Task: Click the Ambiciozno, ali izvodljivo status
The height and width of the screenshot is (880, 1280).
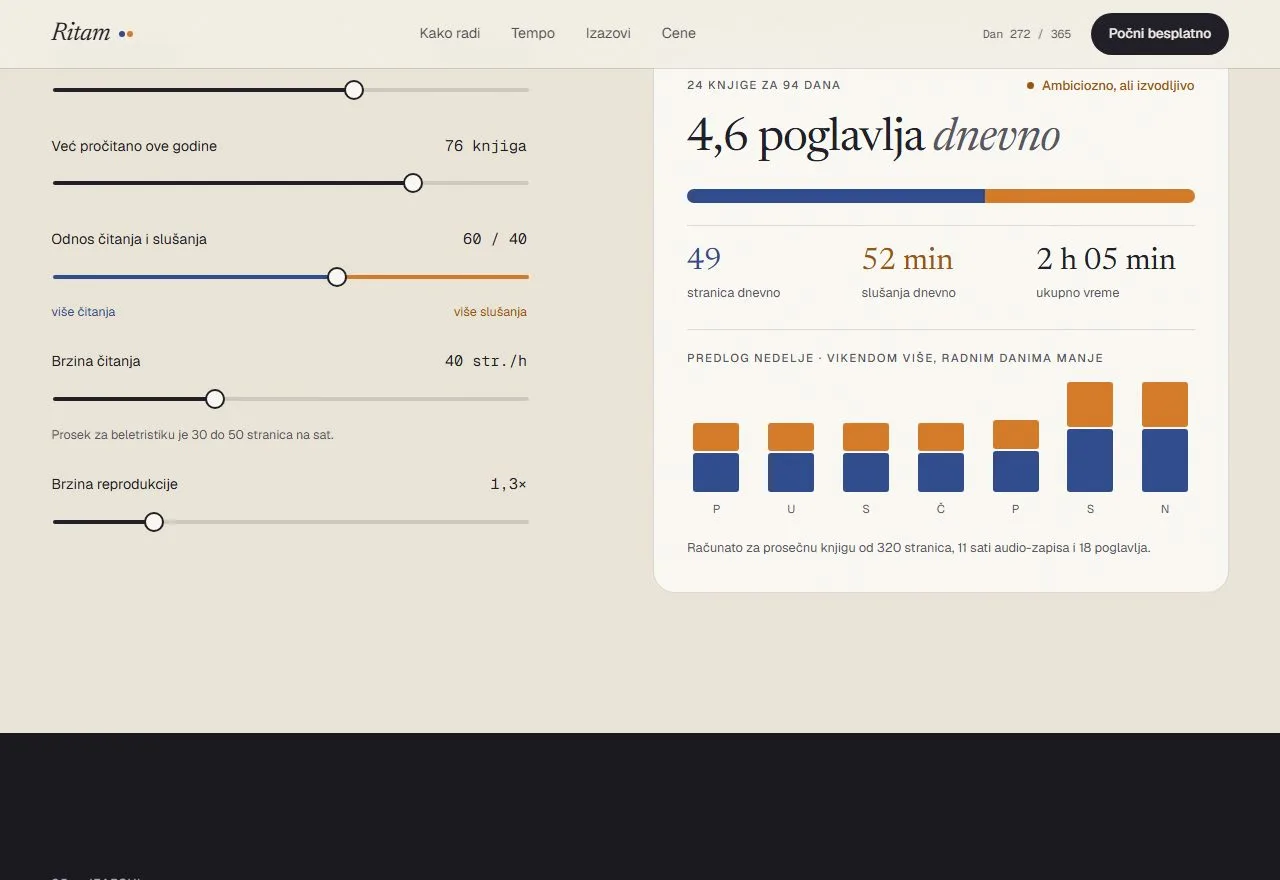Action: click(1110, 86)
